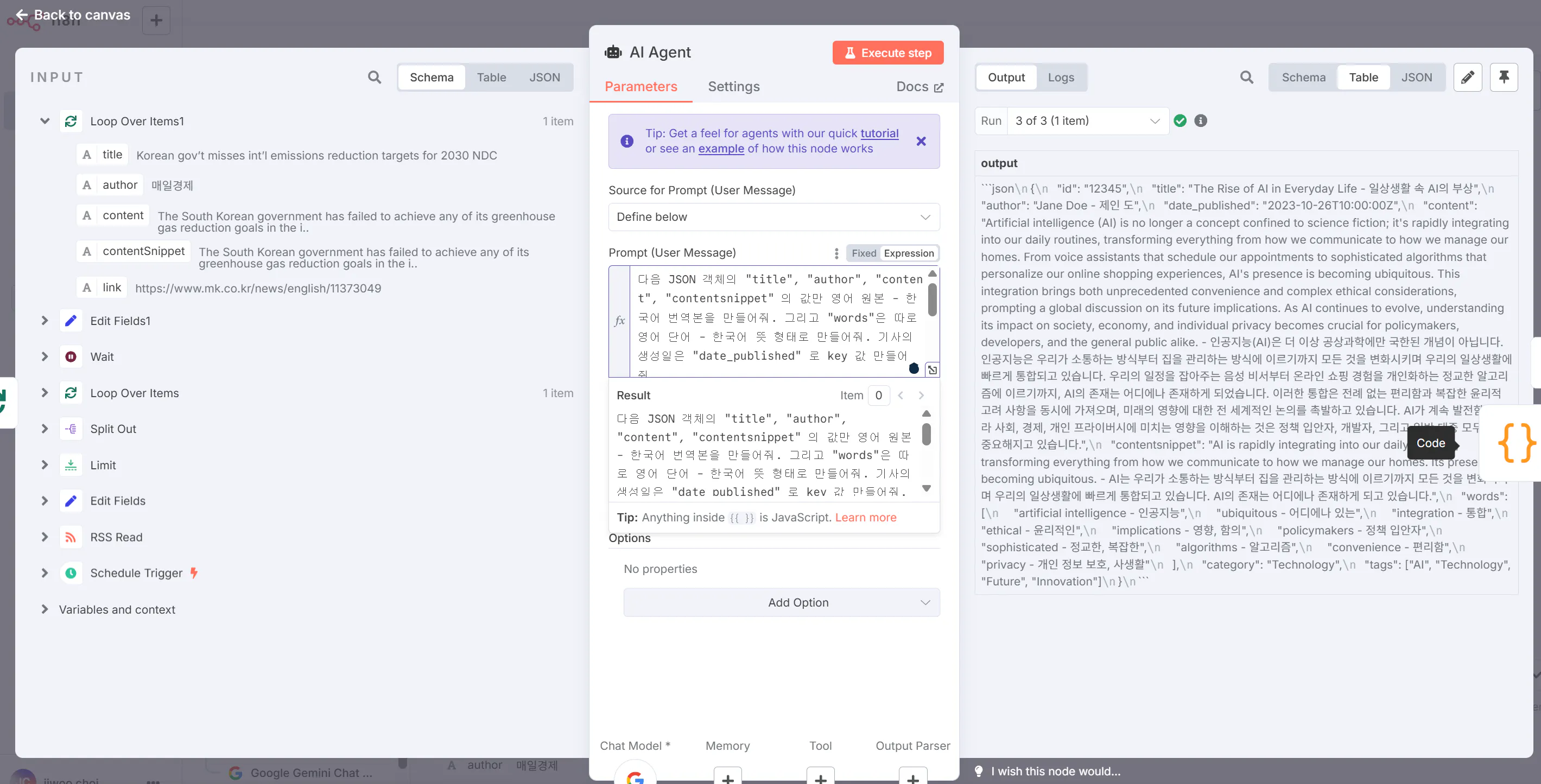Open the tutorial link in tip
Screen dimensions: 1541x784
click(x=879, y=133)
